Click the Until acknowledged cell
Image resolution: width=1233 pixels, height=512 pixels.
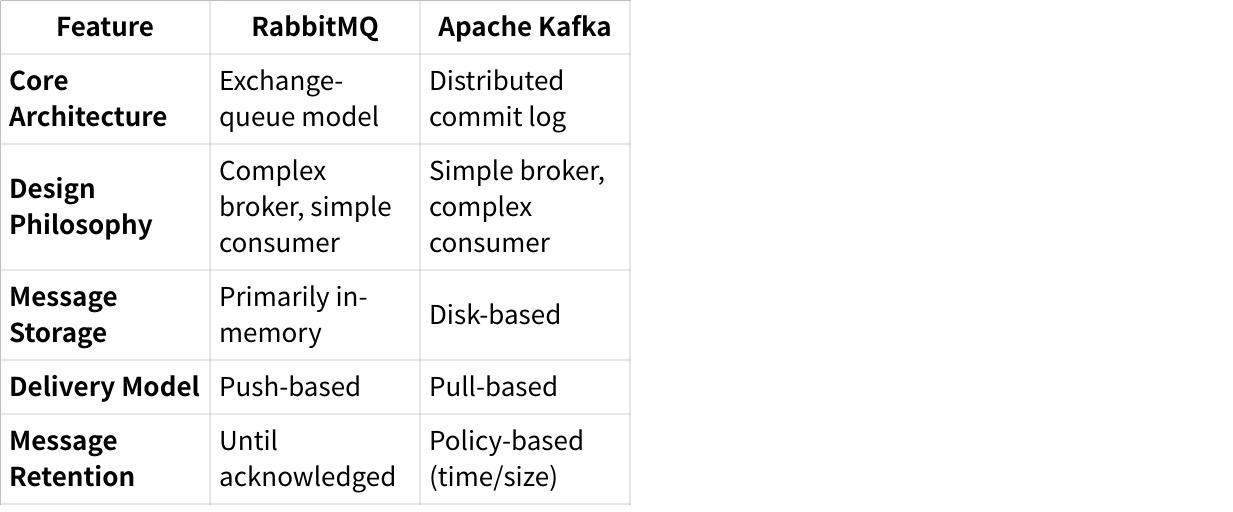pos(307,459)
